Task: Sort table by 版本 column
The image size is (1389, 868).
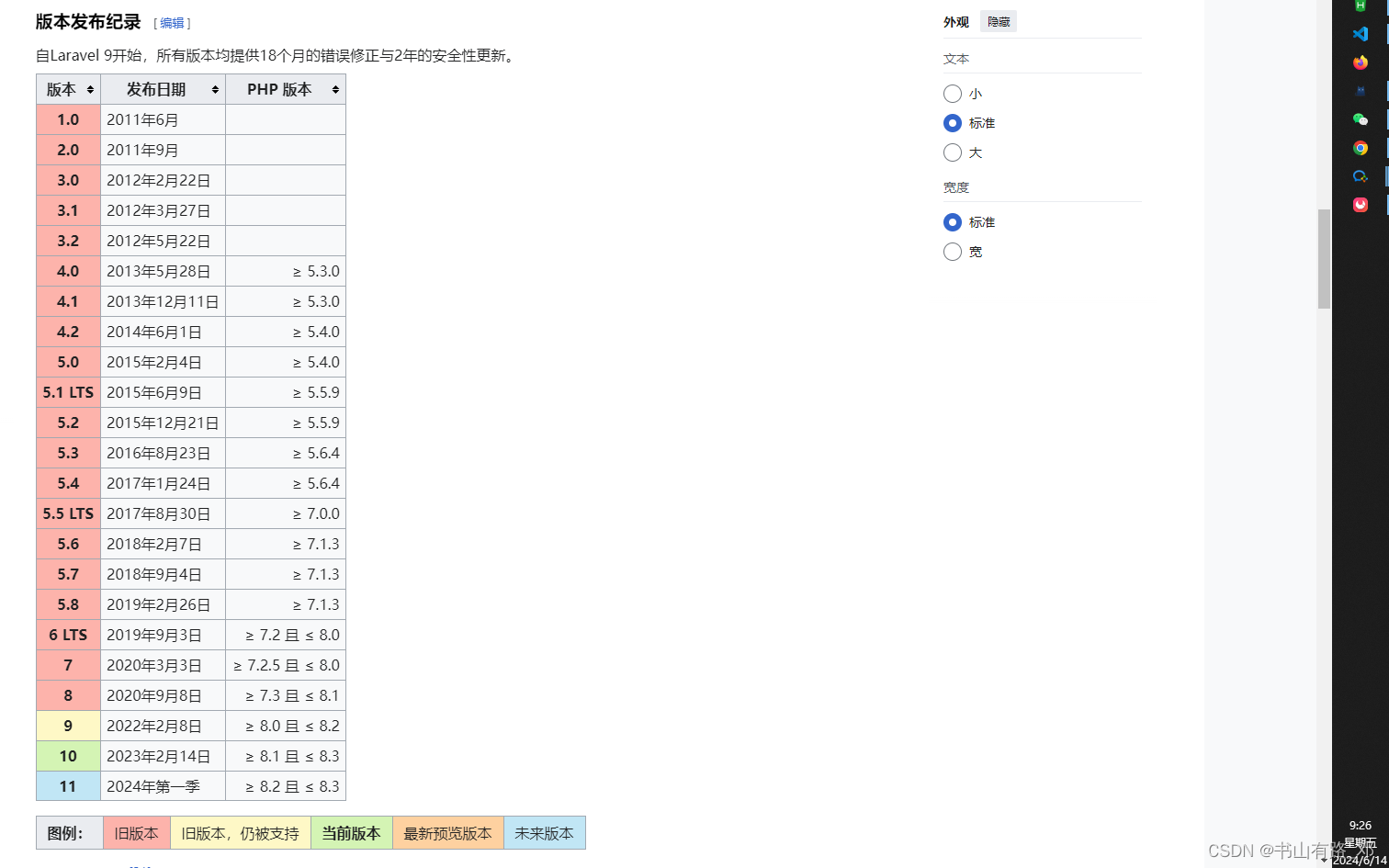Action: click(x=69, y=89)
